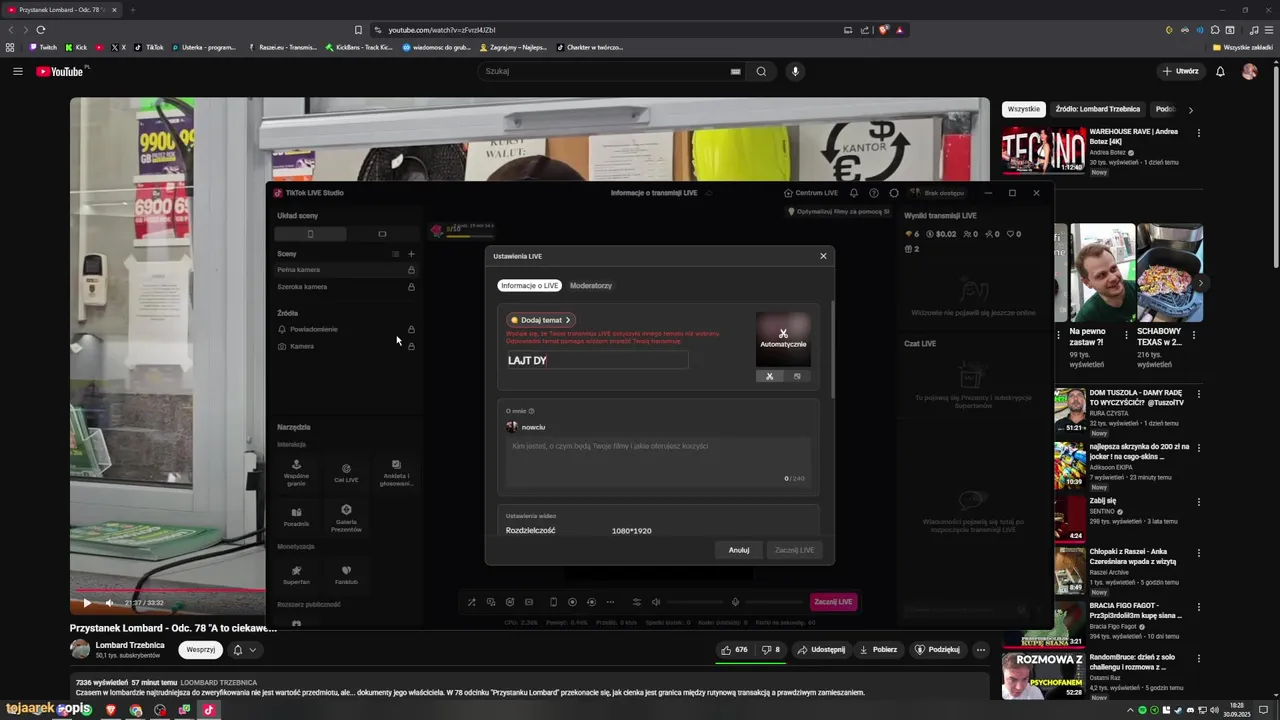Open the help question mark in TikTok LIVE Studio
Screen dimensions: 1280x720
click(x=874, y=193)
